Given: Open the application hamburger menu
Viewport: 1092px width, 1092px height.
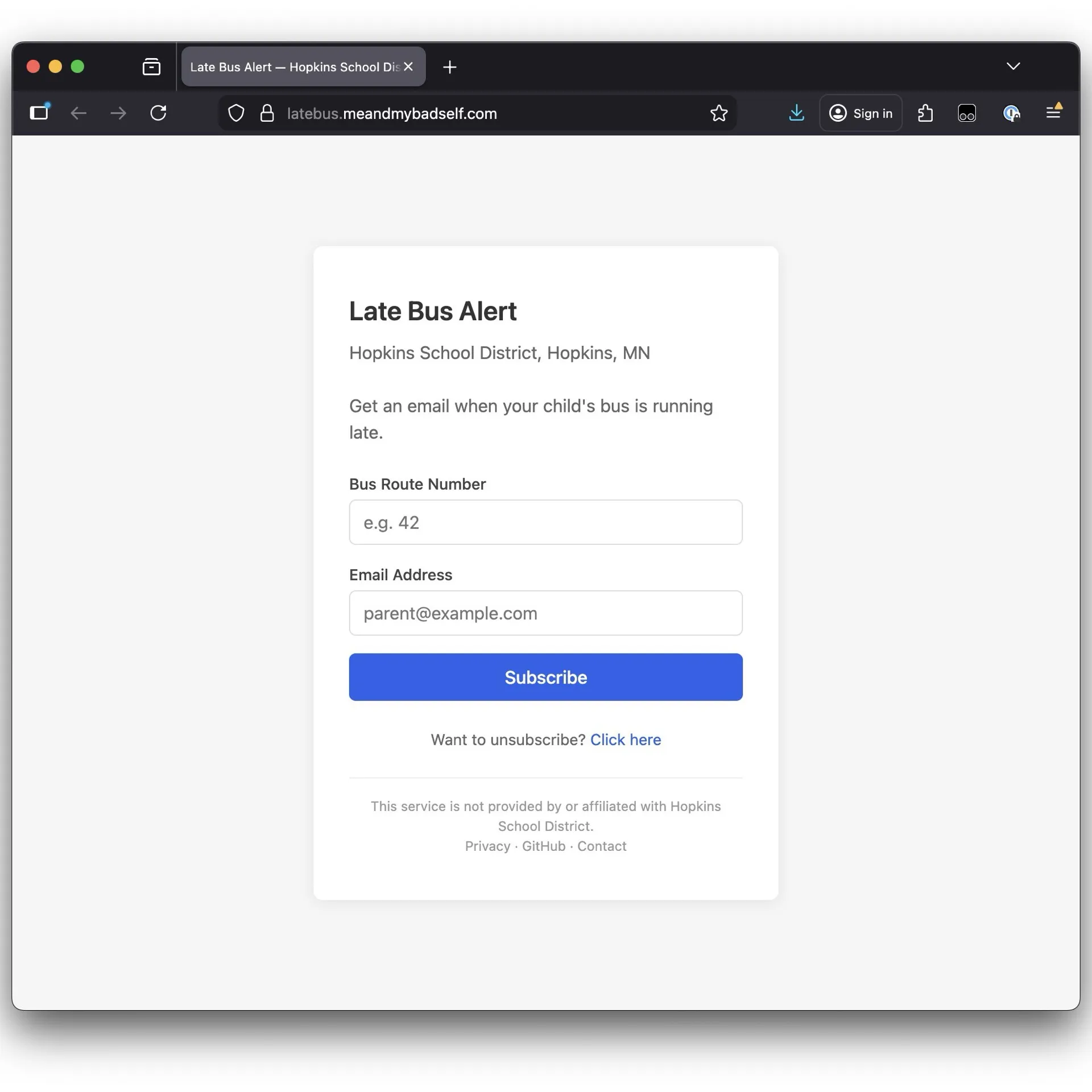Looking at the screenshot, I should (1054, 113).
